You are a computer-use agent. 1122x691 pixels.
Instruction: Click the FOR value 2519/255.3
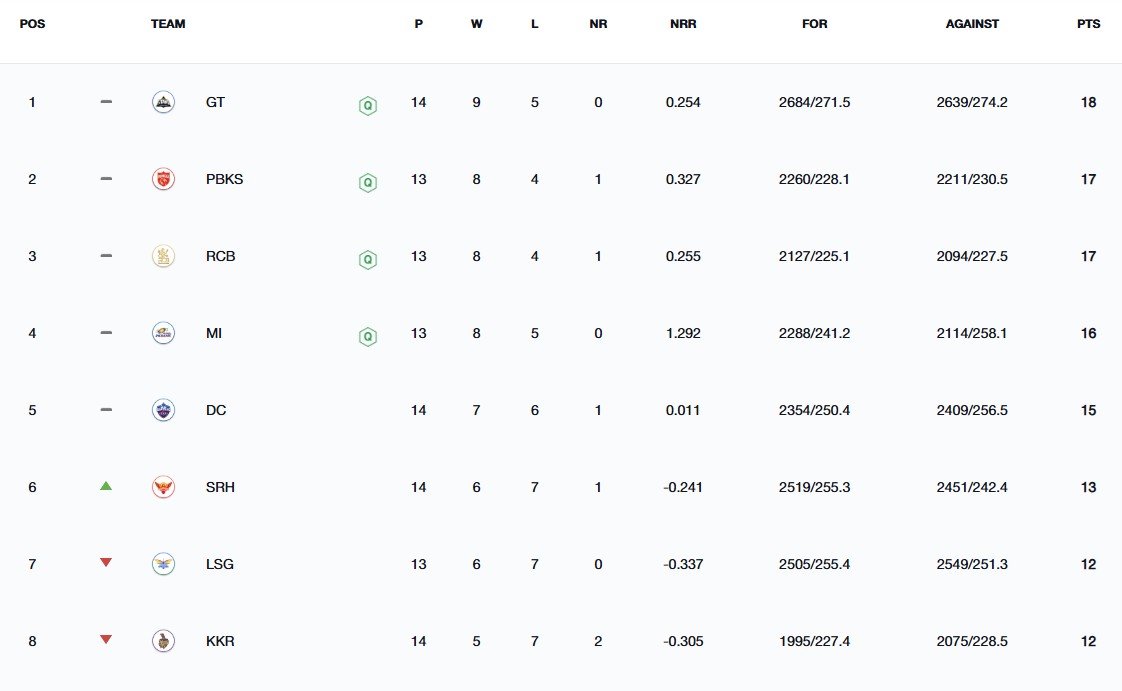click(814, 487)
